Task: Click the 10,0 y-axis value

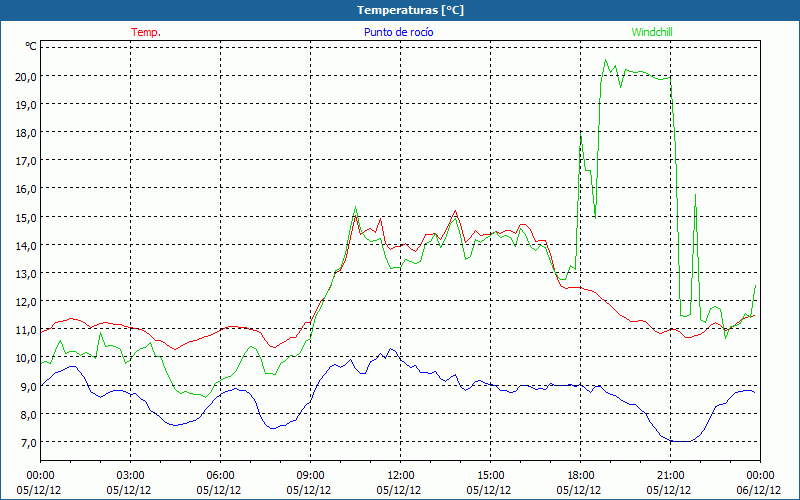Action: tap(27, 358)
